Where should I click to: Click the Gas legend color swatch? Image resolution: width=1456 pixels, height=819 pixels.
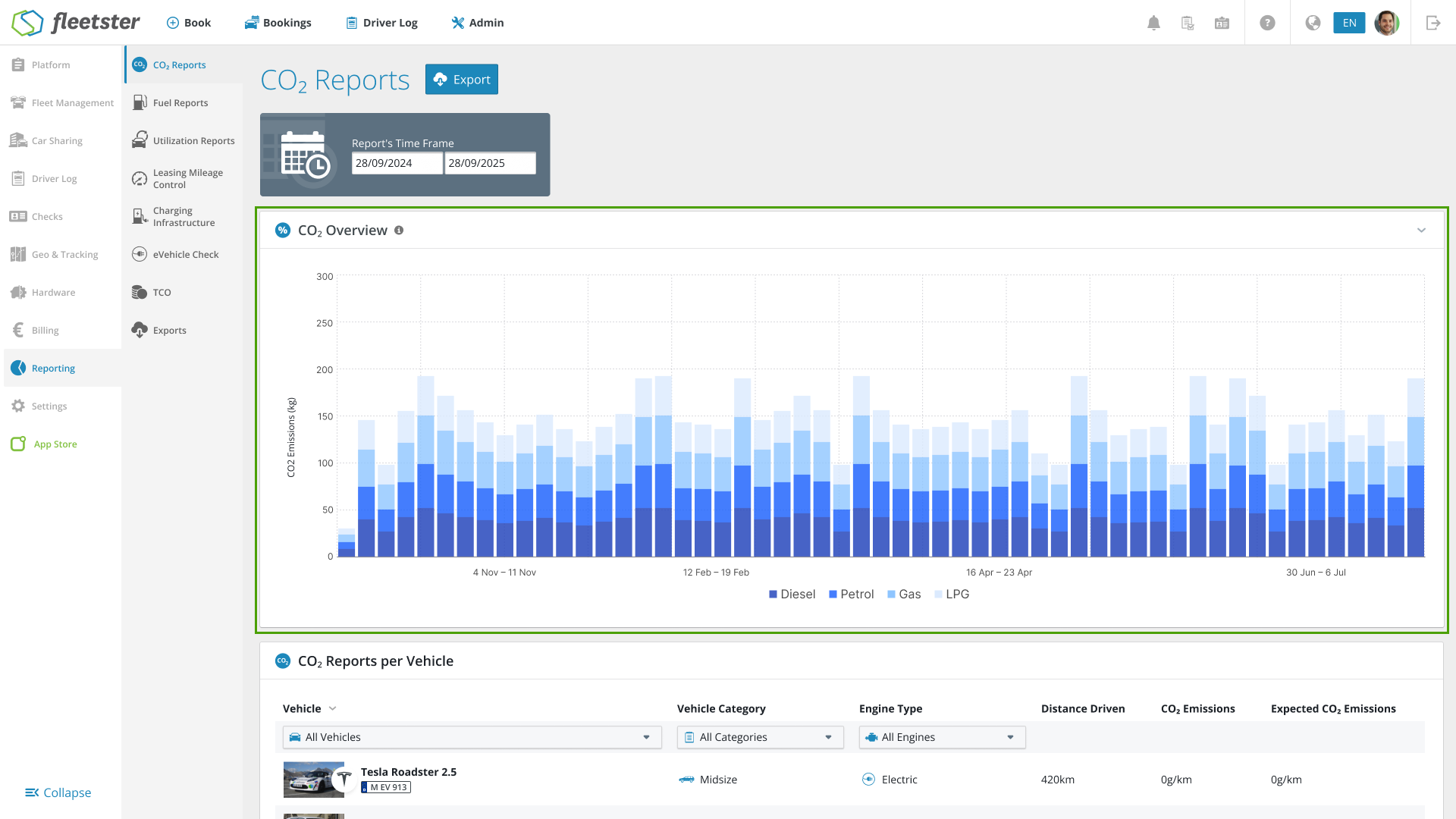[892, 595]
